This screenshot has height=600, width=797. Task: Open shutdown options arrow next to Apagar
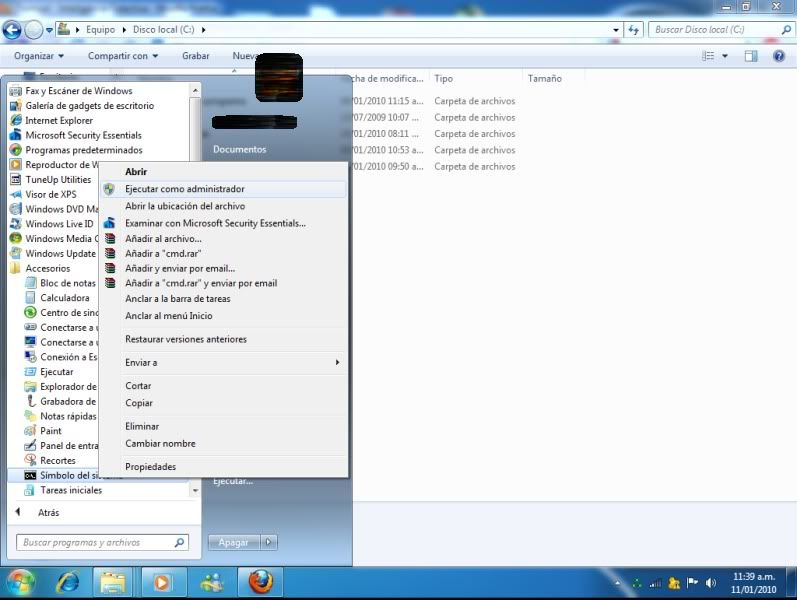[269, 543]
